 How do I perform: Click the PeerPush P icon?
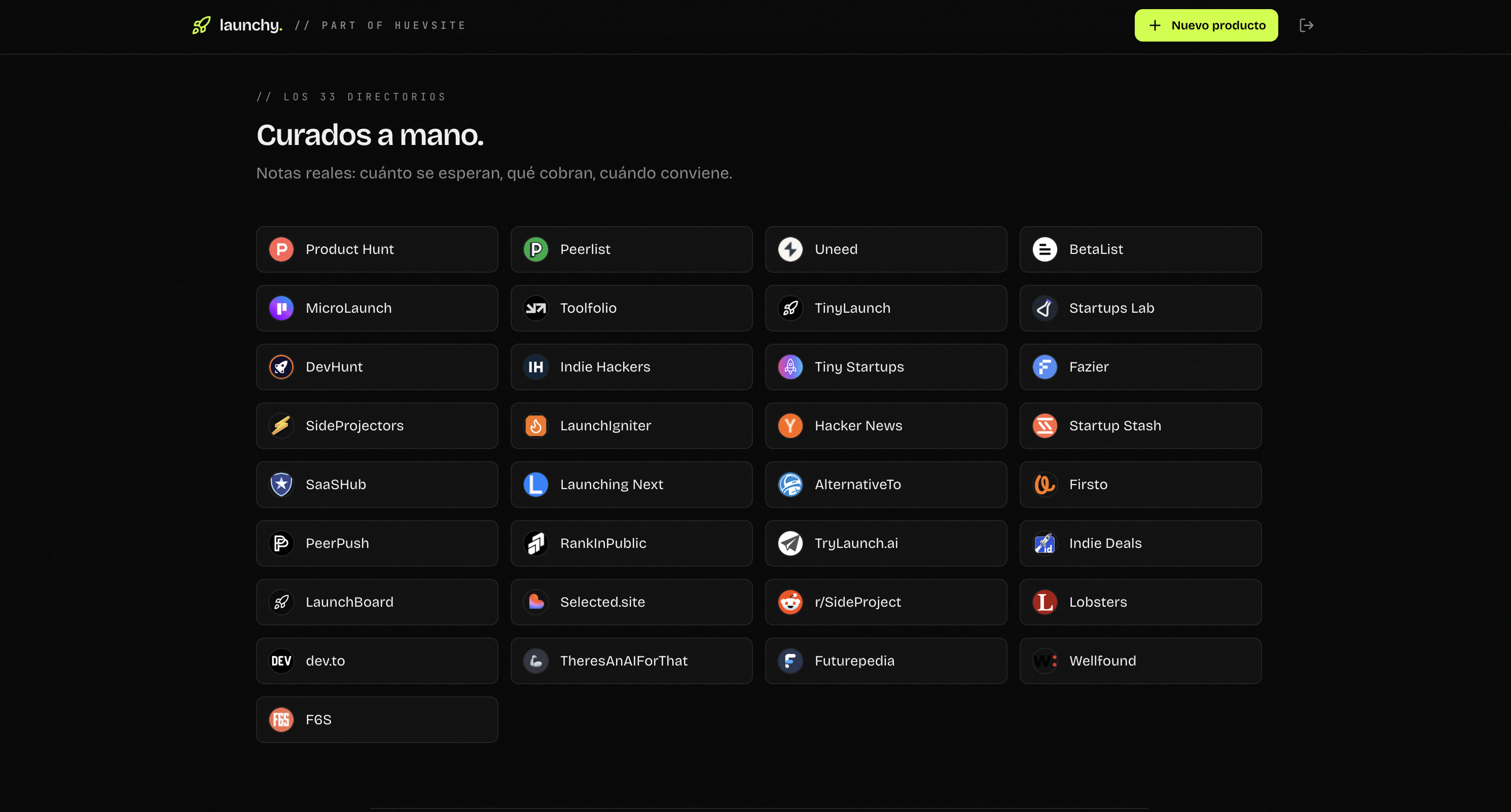[x=281, y=543]
